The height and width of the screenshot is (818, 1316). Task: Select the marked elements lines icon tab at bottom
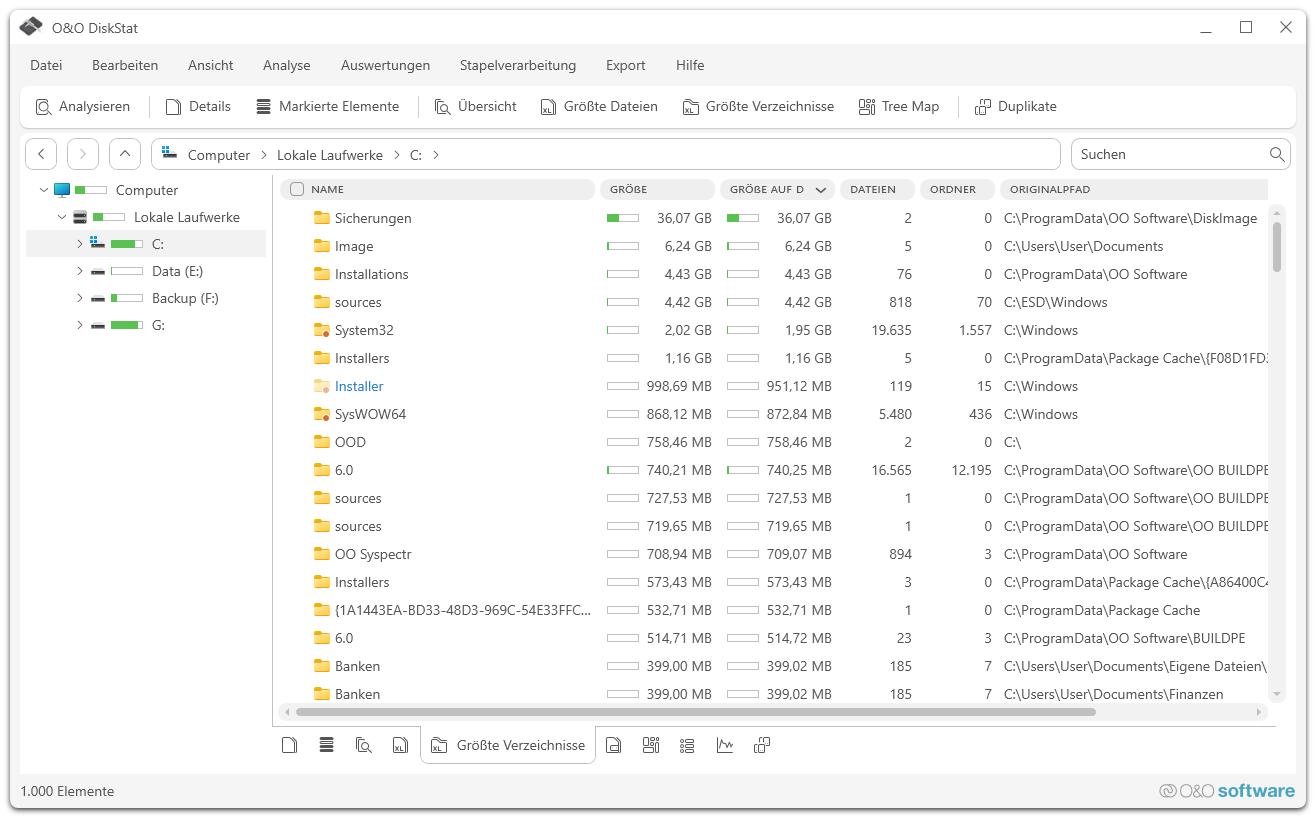point(326,745)
